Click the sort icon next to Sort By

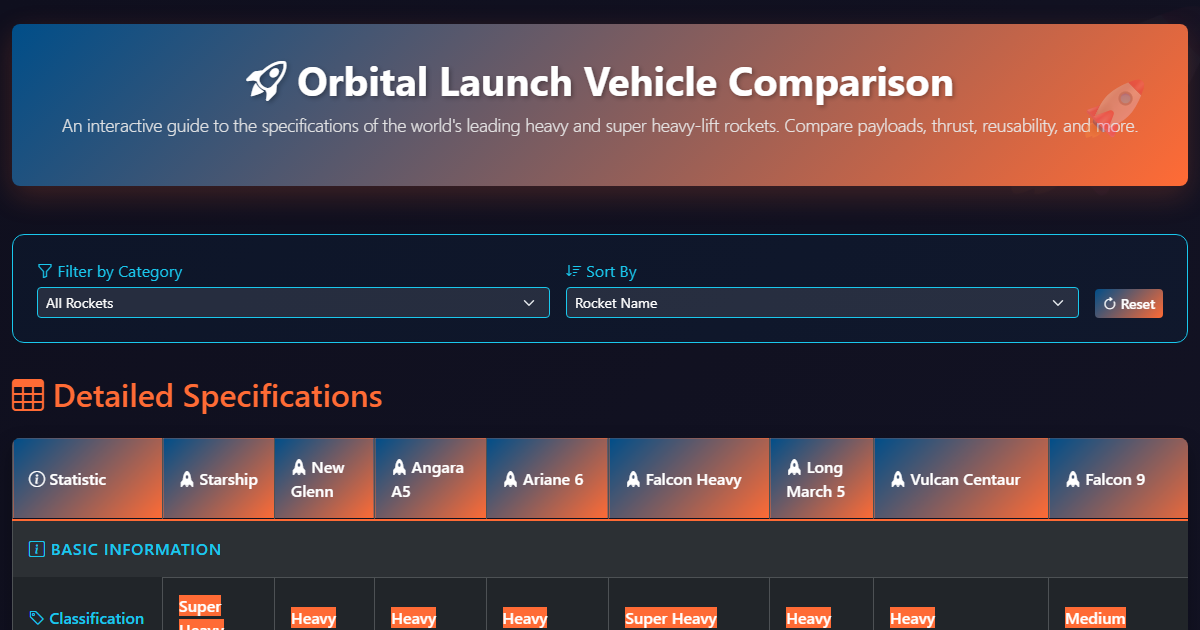click(x=573, y=271)
